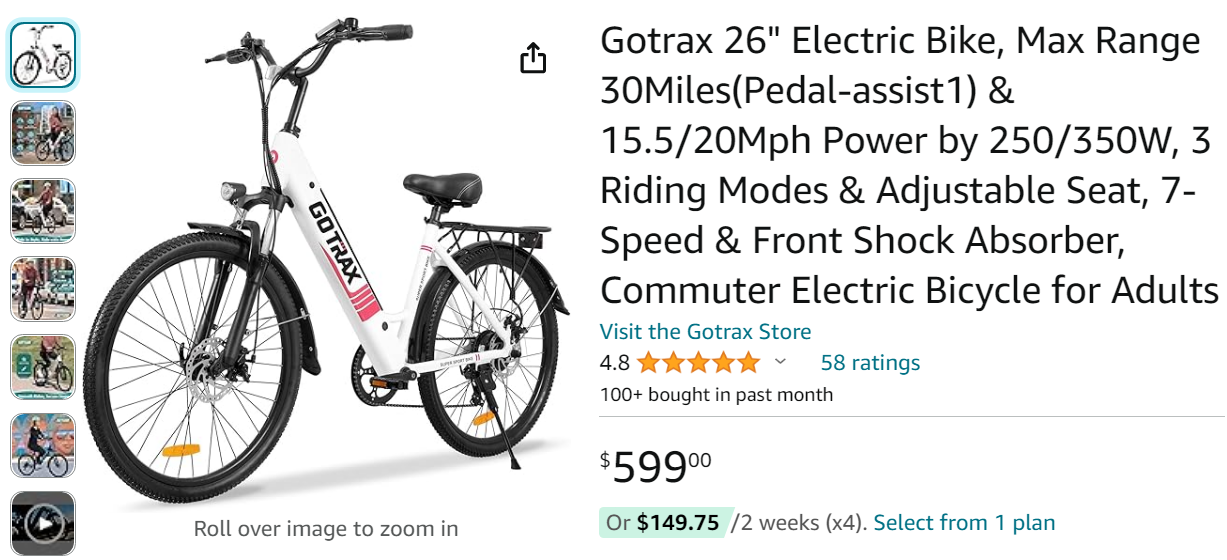The width and height of the screenshot is (1227, 560).
Task: Select thumbnail of rider in front of cars
Action: (43, 211)
